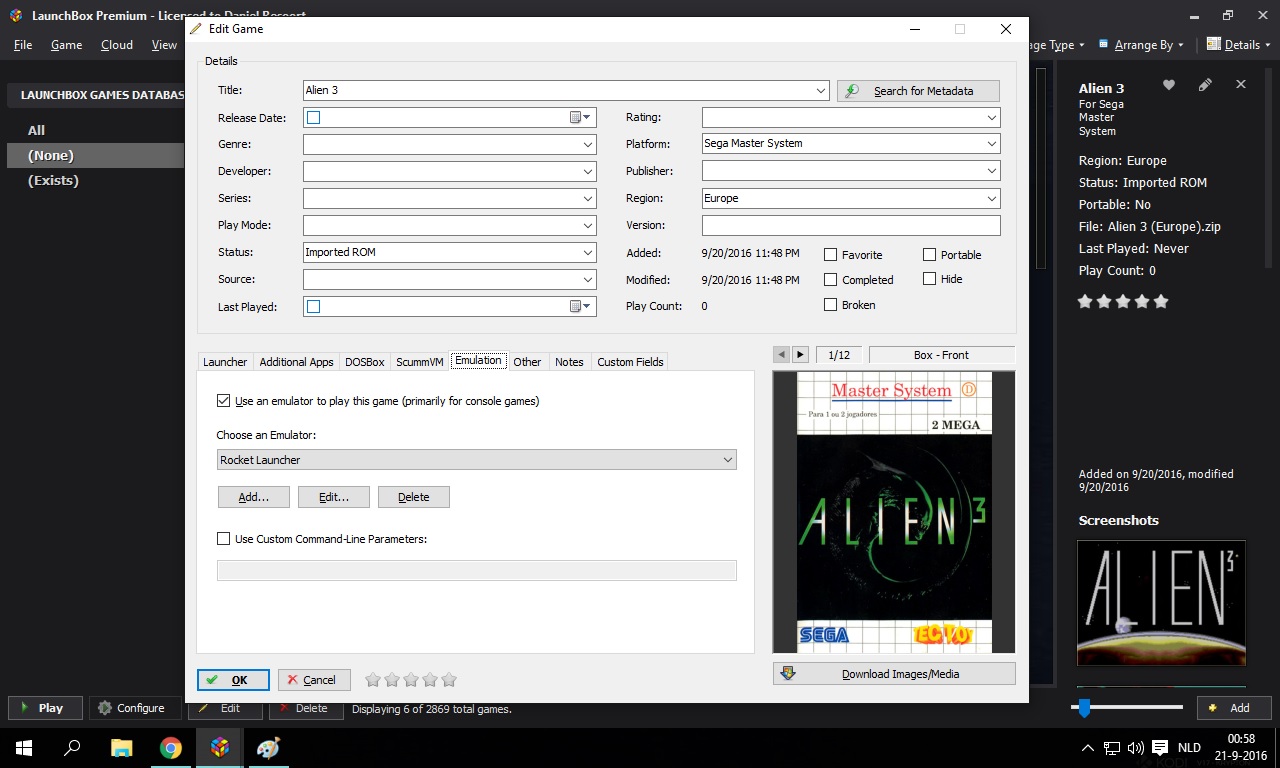Image resolution: width=1280 pixels, height=768 pixels.
Task: Click Download Images/Media button
Action: coord(894,674)
